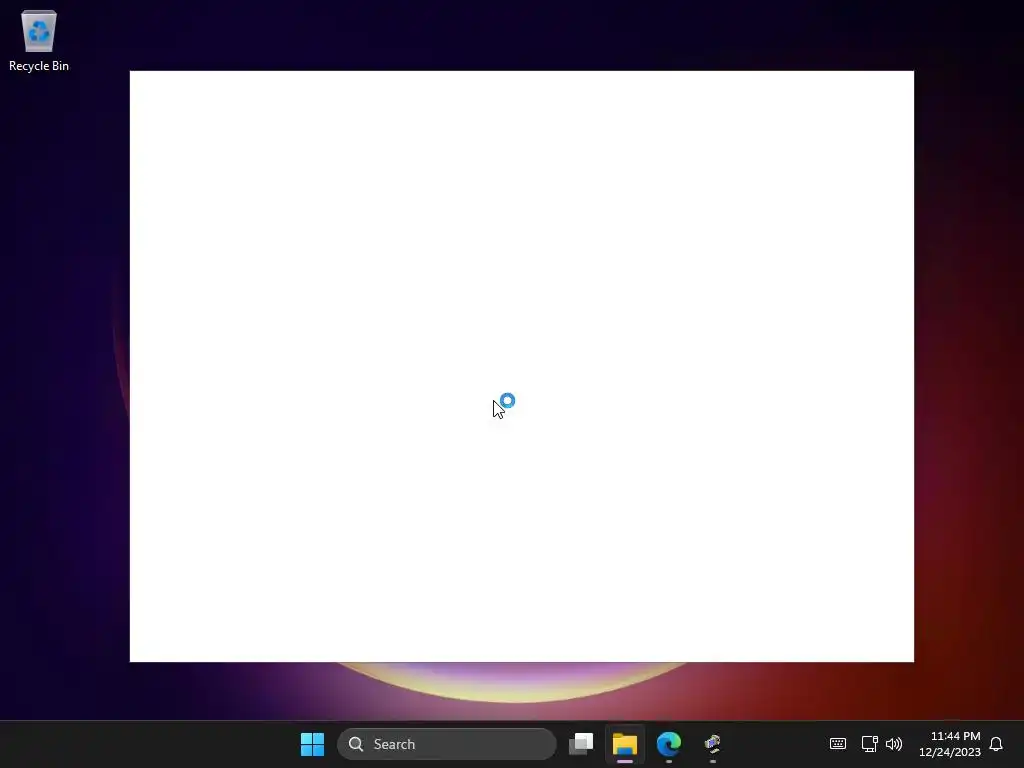Open the touch keyboard tray icon

[838, 744]
